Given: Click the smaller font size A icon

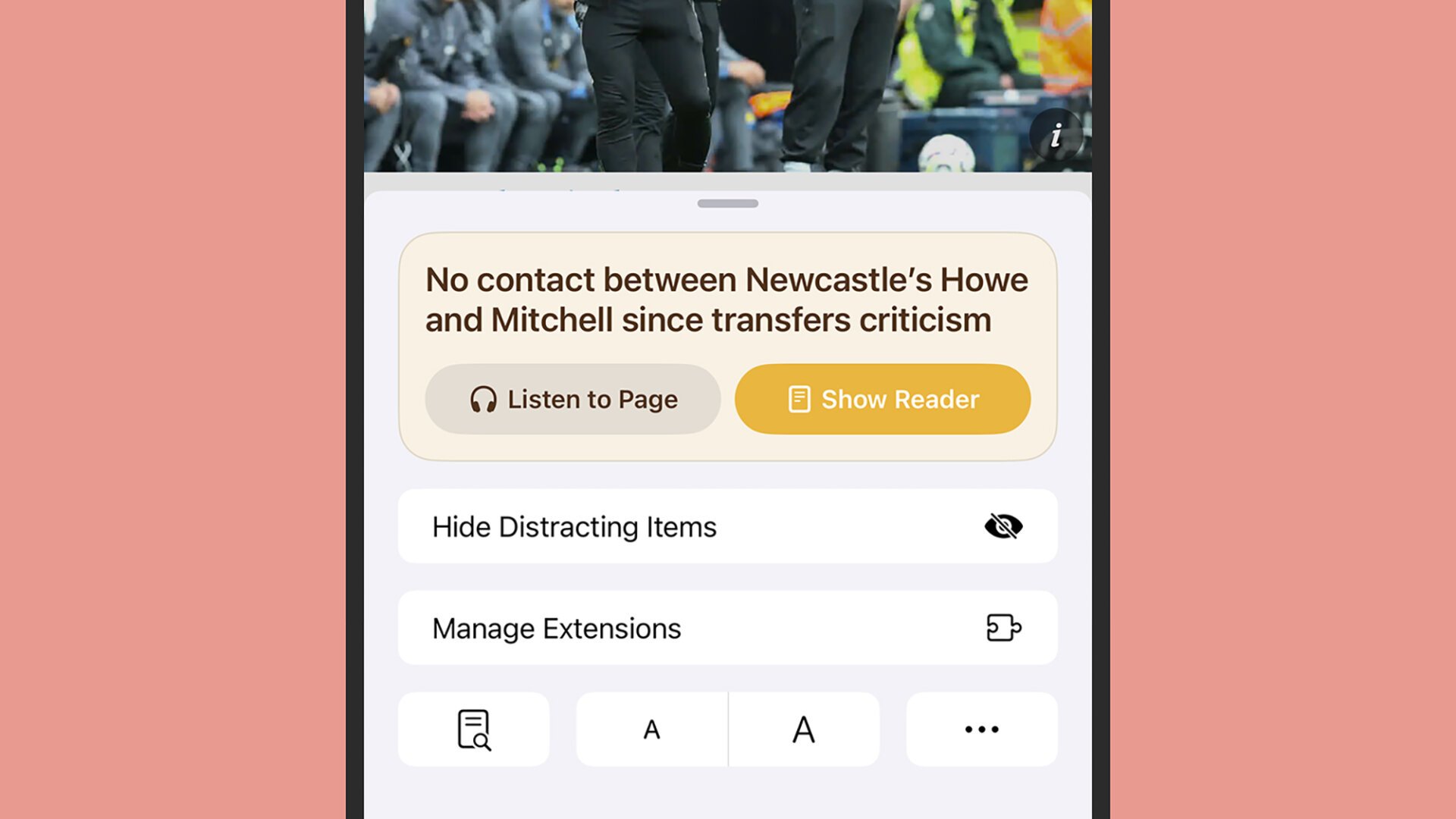Looking at the screenshot, I should [651, 729].
